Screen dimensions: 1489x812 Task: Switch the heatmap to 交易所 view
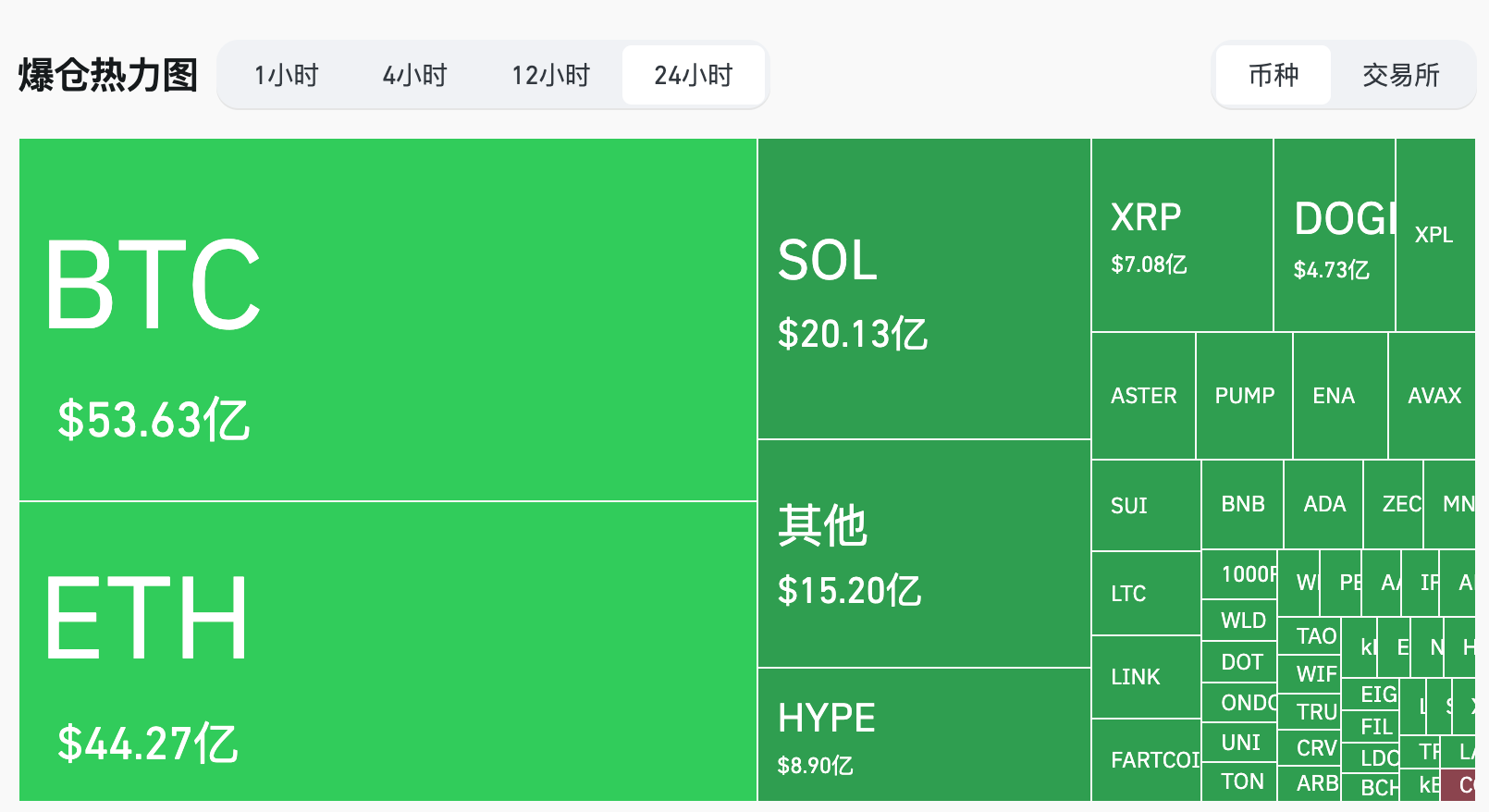1400,75
